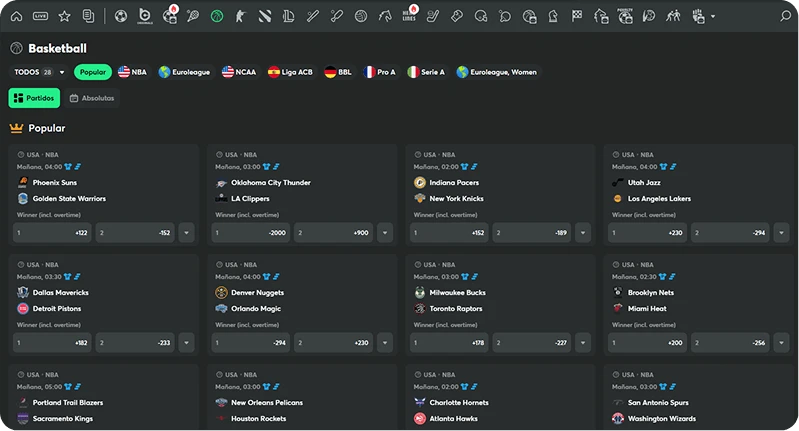Bet on Milwaukee Bucks at +178
Viewport: 799px width, 431px height.
(x=449, y=343)
